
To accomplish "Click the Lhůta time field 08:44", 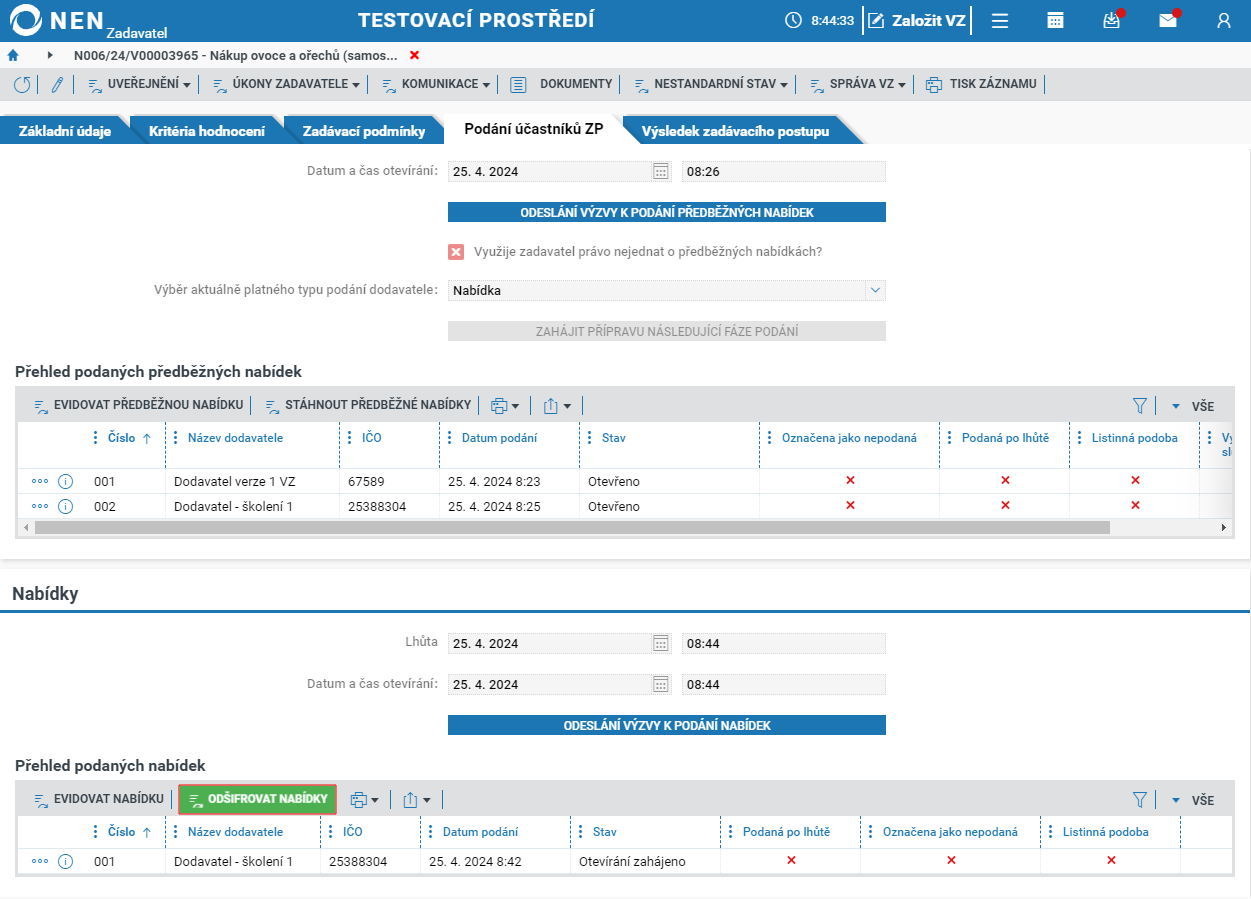I will pyautogui.click(x=784, y=643).
